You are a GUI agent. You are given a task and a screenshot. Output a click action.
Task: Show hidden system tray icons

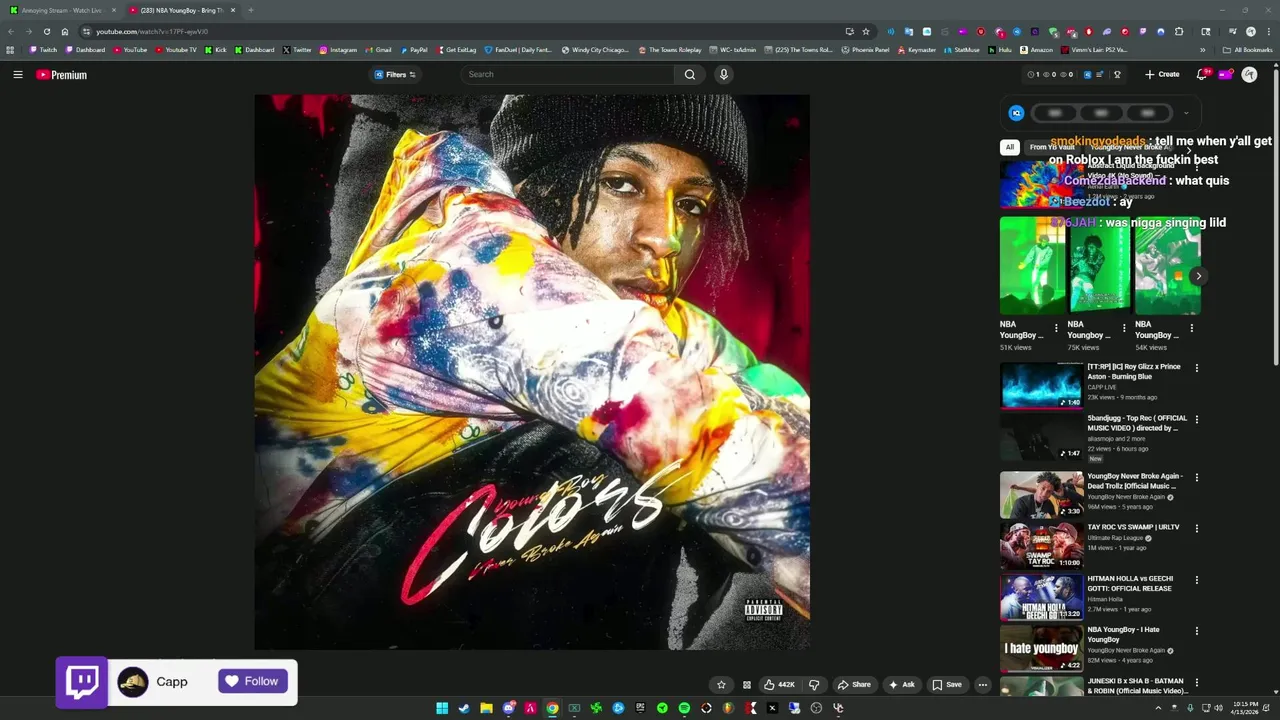1158,708
